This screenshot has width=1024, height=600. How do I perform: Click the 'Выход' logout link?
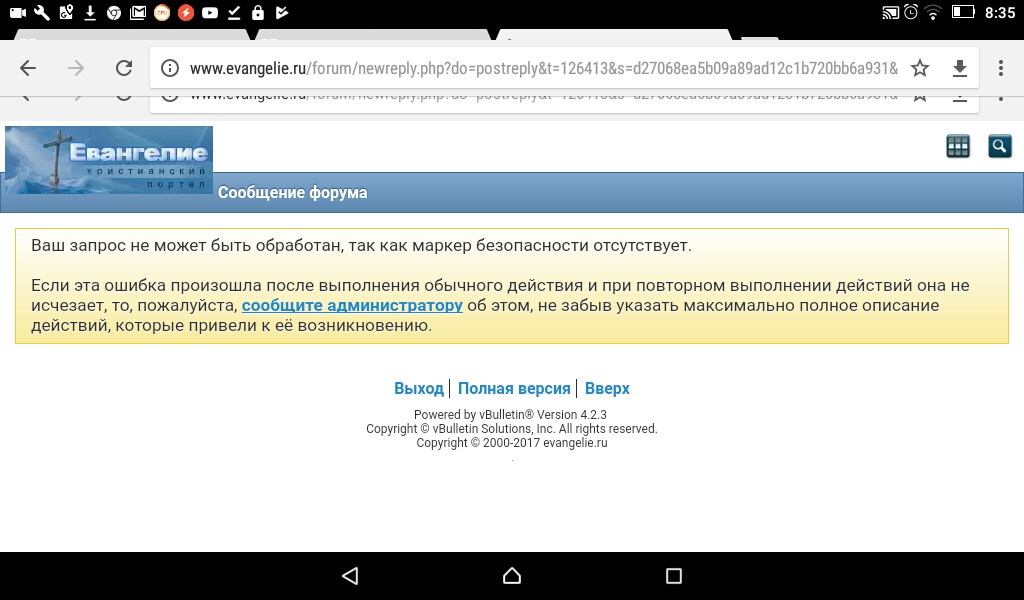418,389
